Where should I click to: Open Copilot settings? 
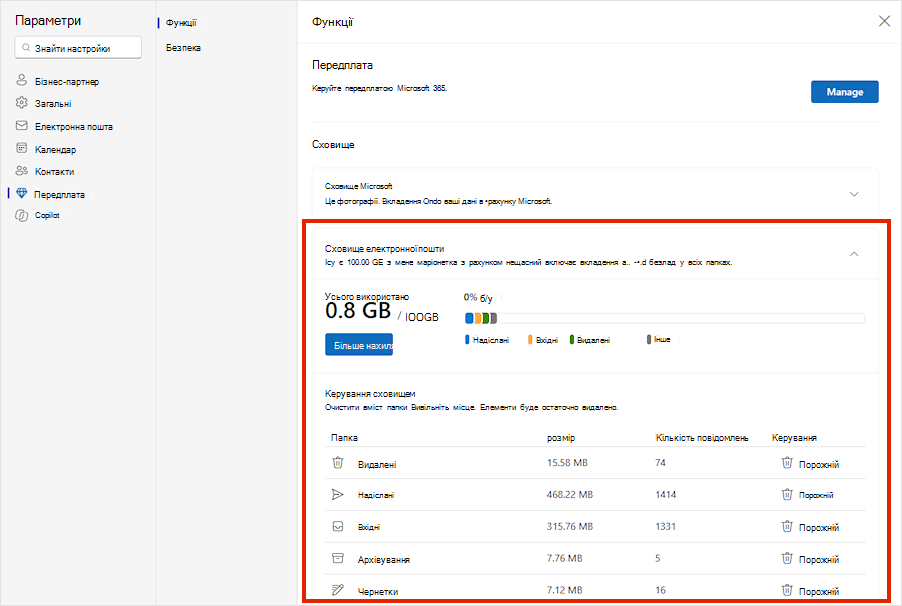tap(38, 215)
